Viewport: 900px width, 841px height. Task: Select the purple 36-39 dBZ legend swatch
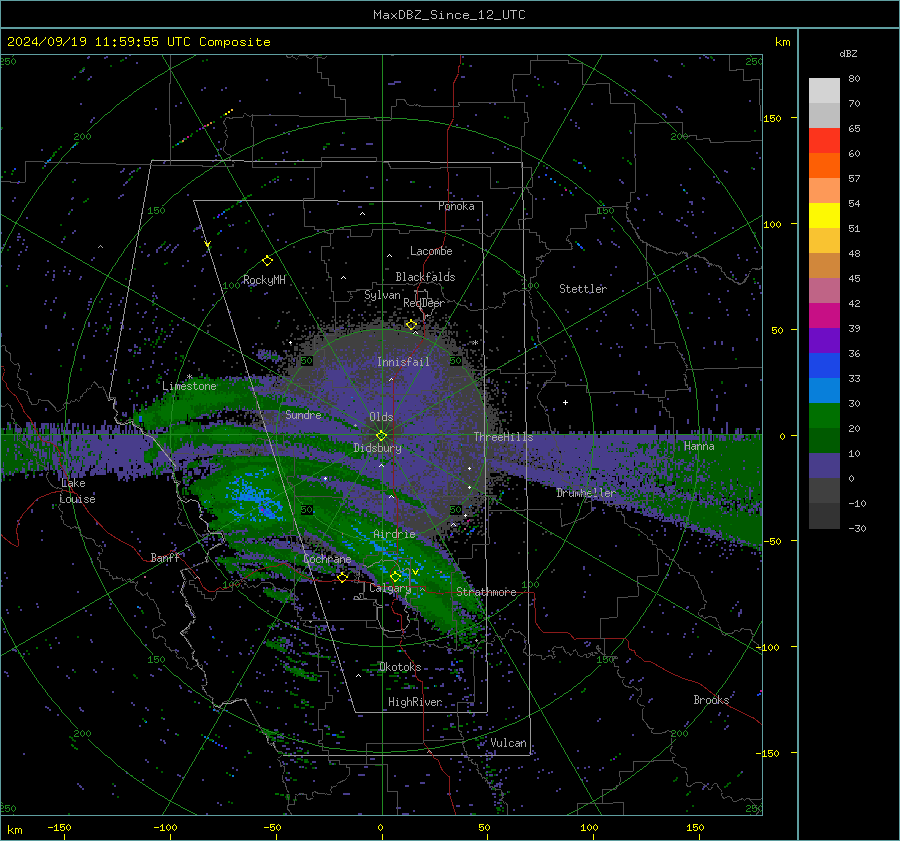point(824,341)
